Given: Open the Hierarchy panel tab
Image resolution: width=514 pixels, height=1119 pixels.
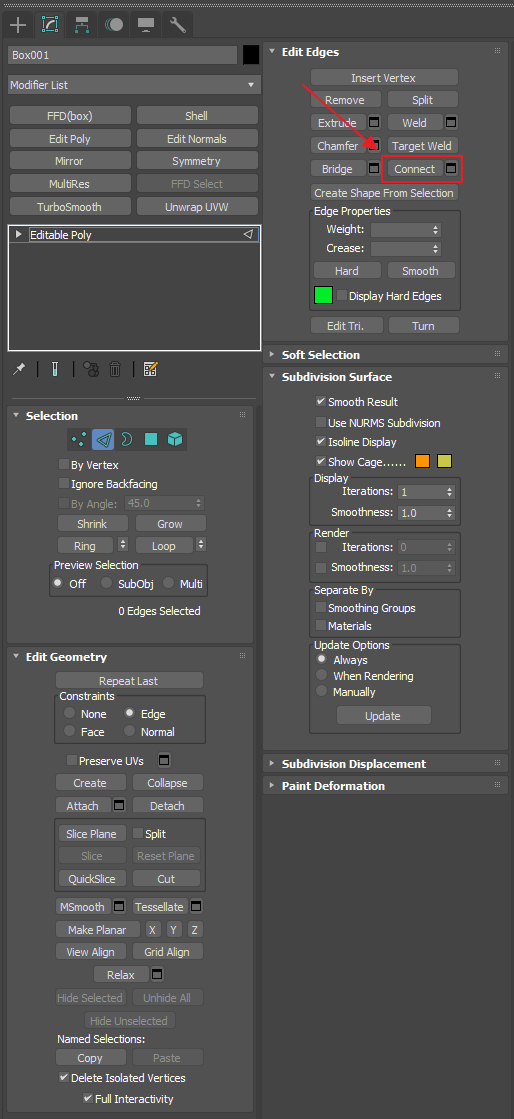Looking at the screenshot, I should pos(82,25).
